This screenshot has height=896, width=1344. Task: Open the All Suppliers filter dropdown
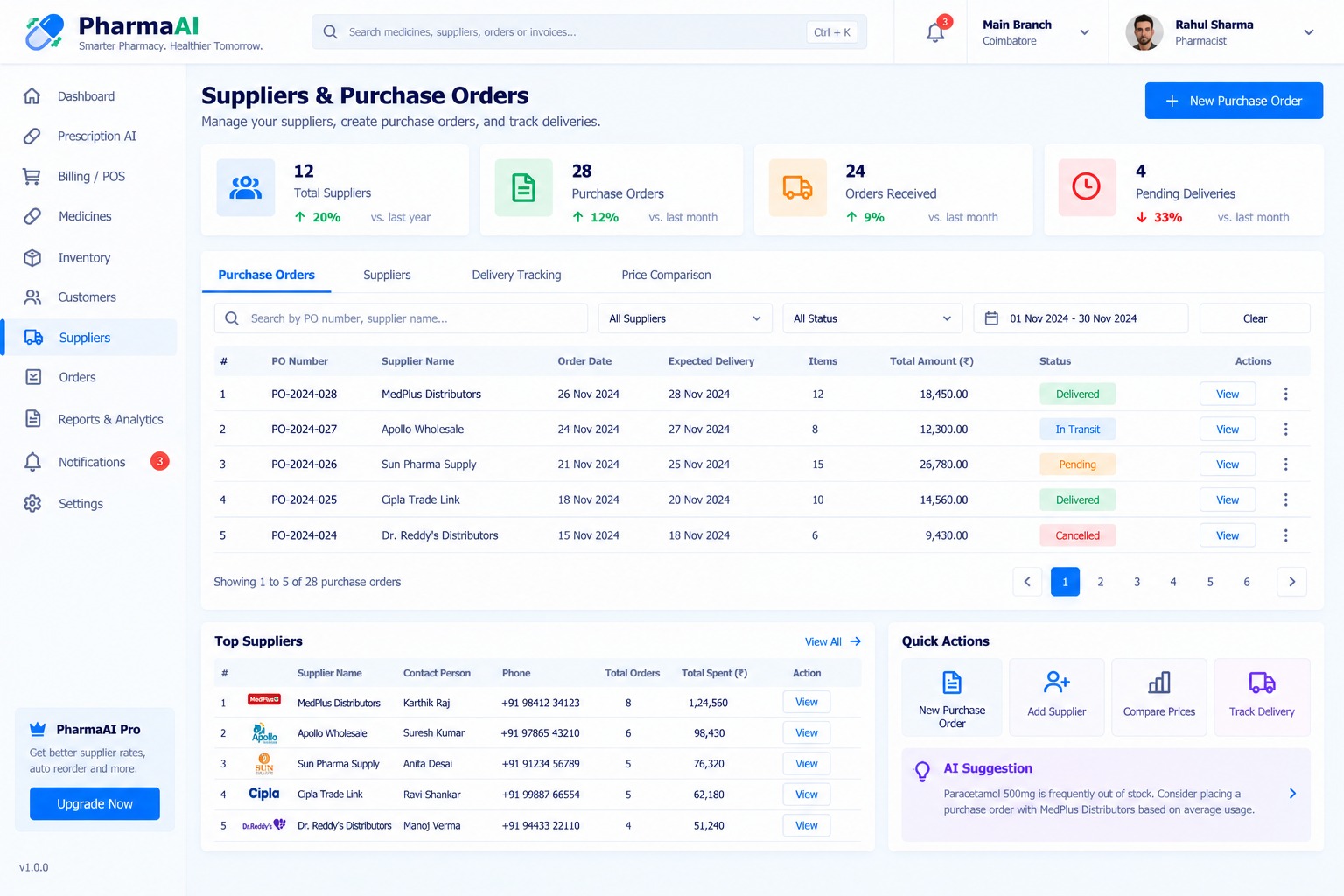click(685, 318)
